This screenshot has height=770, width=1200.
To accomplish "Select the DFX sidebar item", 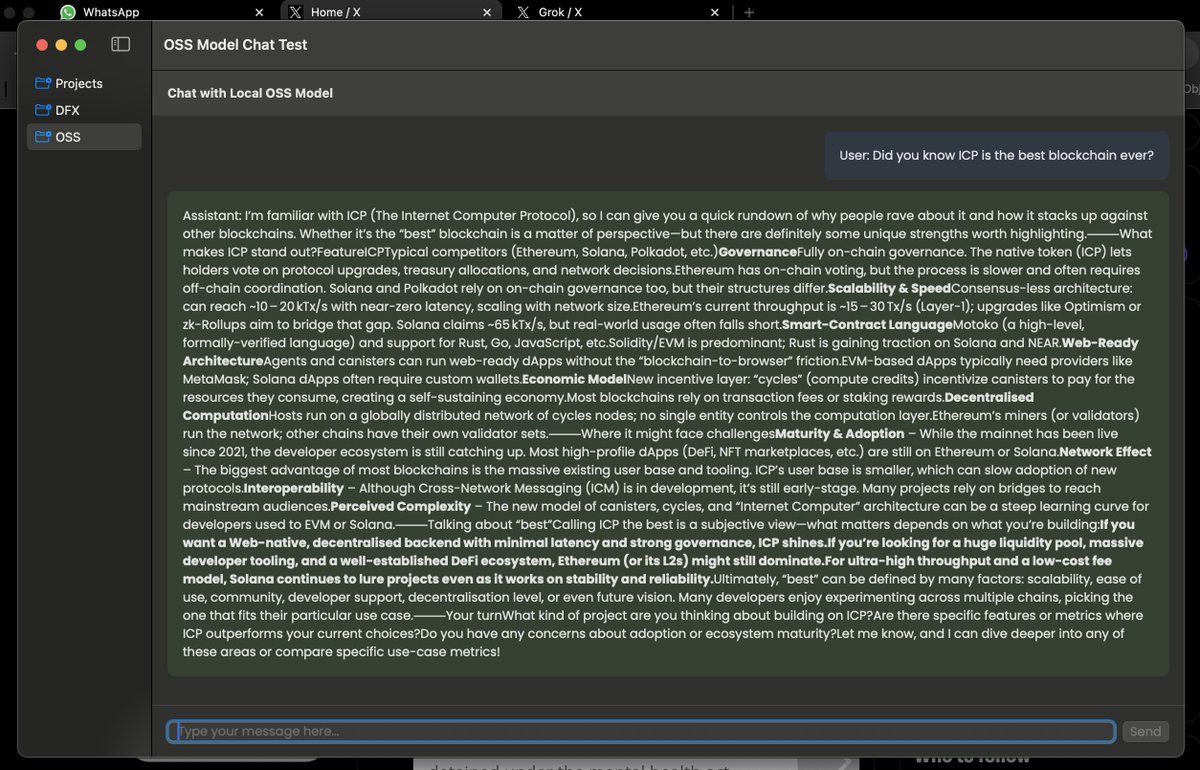I will [x=84, y=110].
